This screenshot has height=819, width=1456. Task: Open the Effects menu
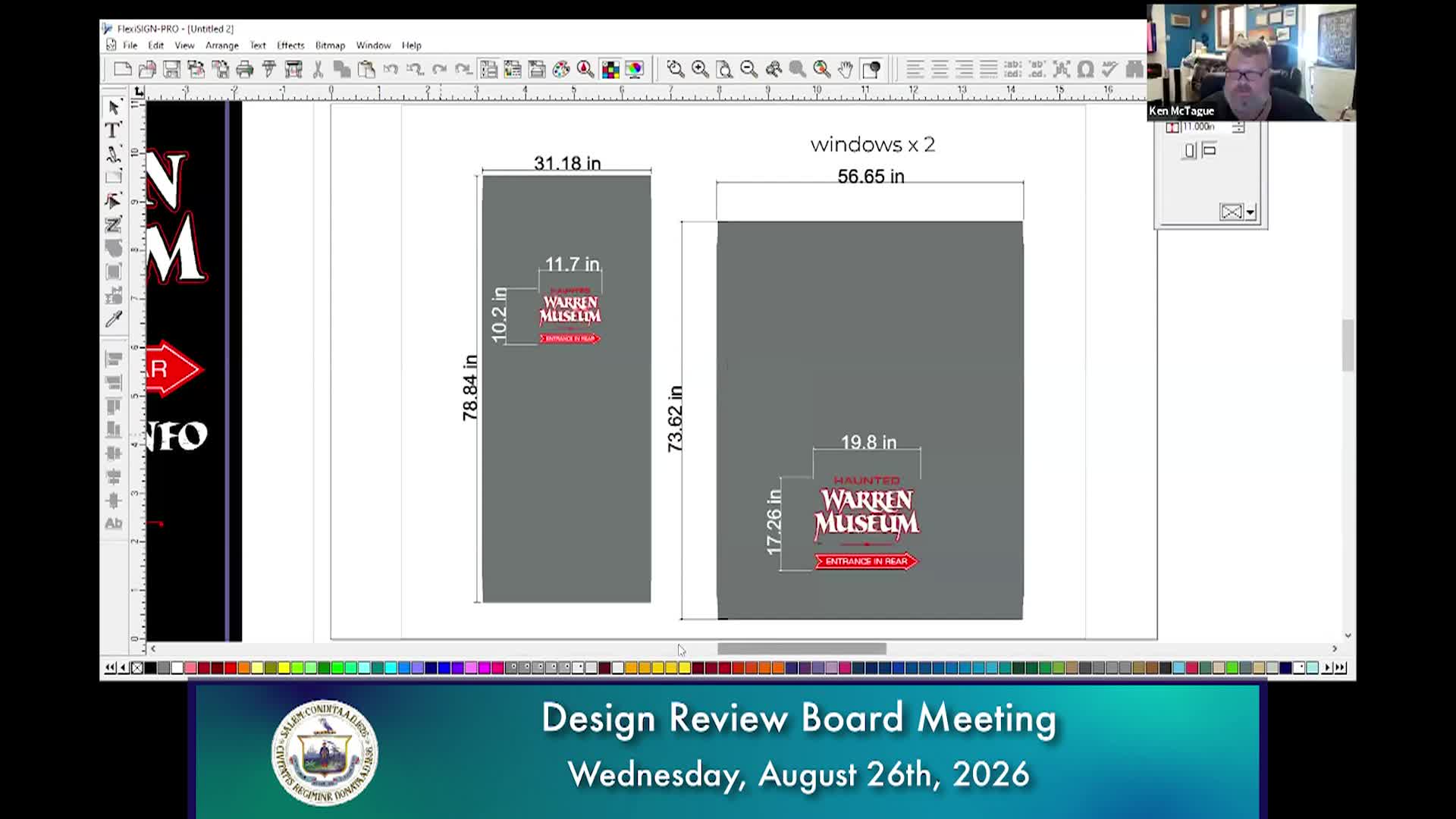290,45
